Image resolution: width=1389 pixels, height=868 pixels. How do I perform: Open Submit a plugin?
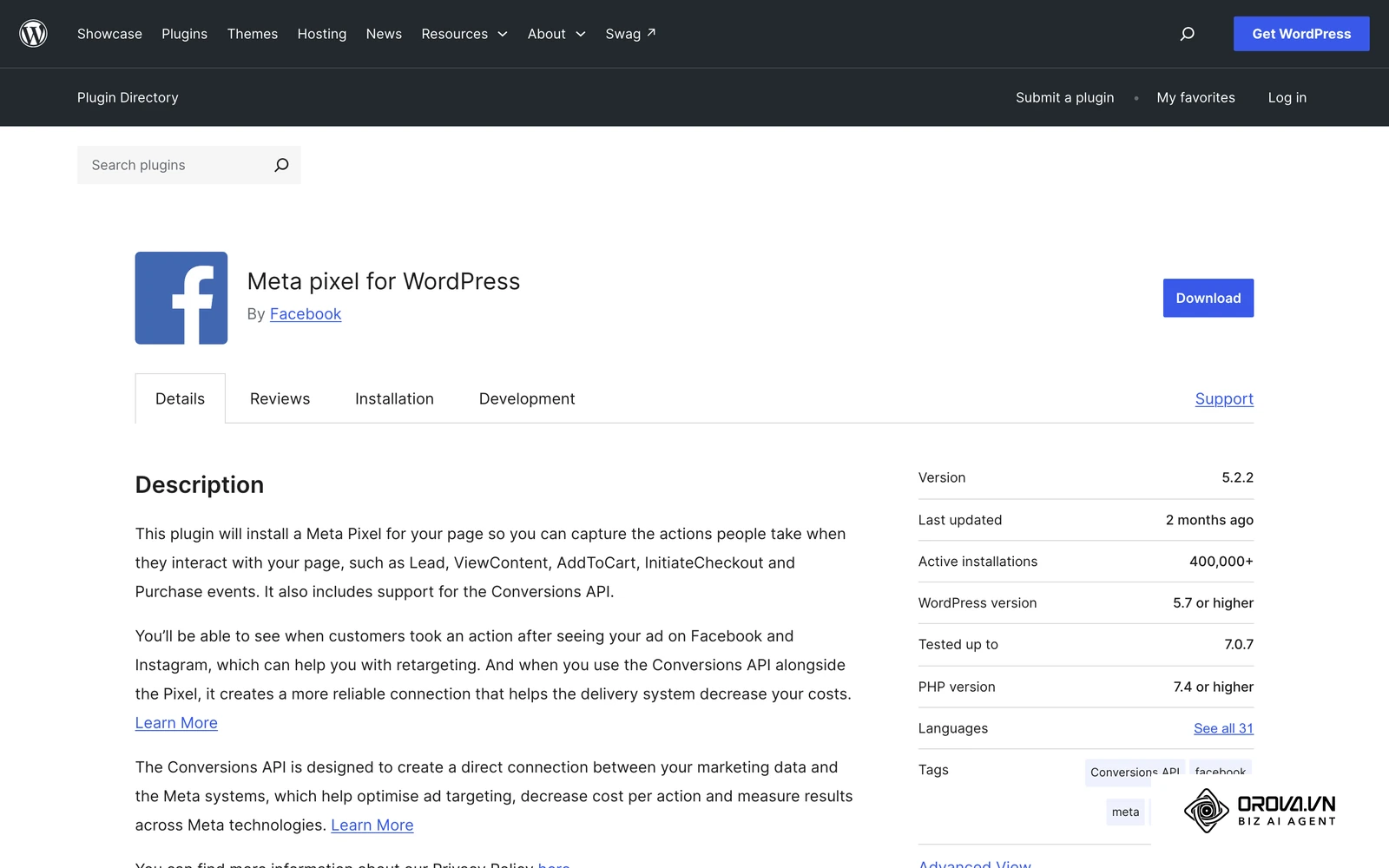[1065, 97]
